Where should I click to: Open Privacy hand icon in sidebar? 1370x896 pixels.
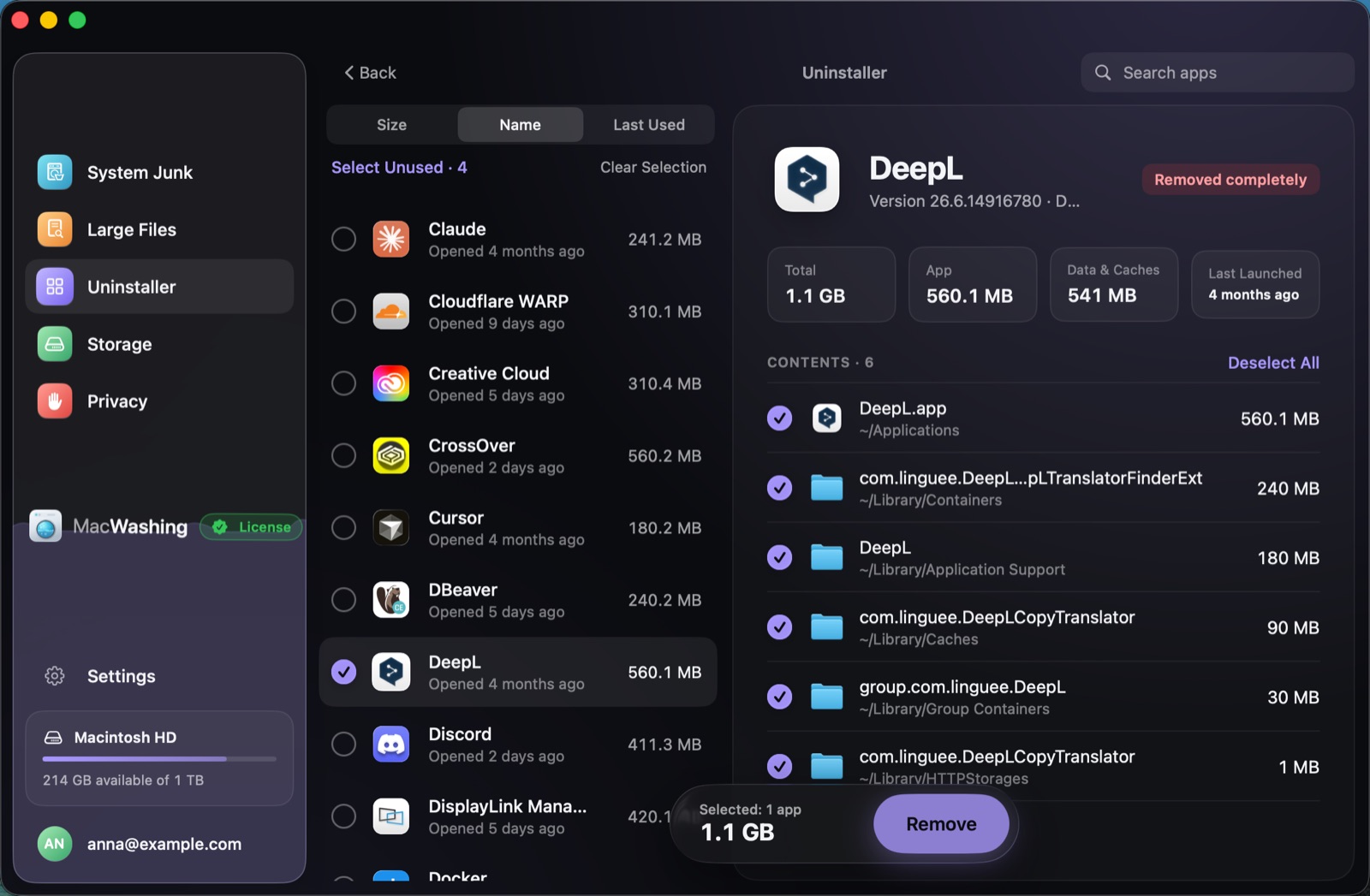(x=55, y=401)
